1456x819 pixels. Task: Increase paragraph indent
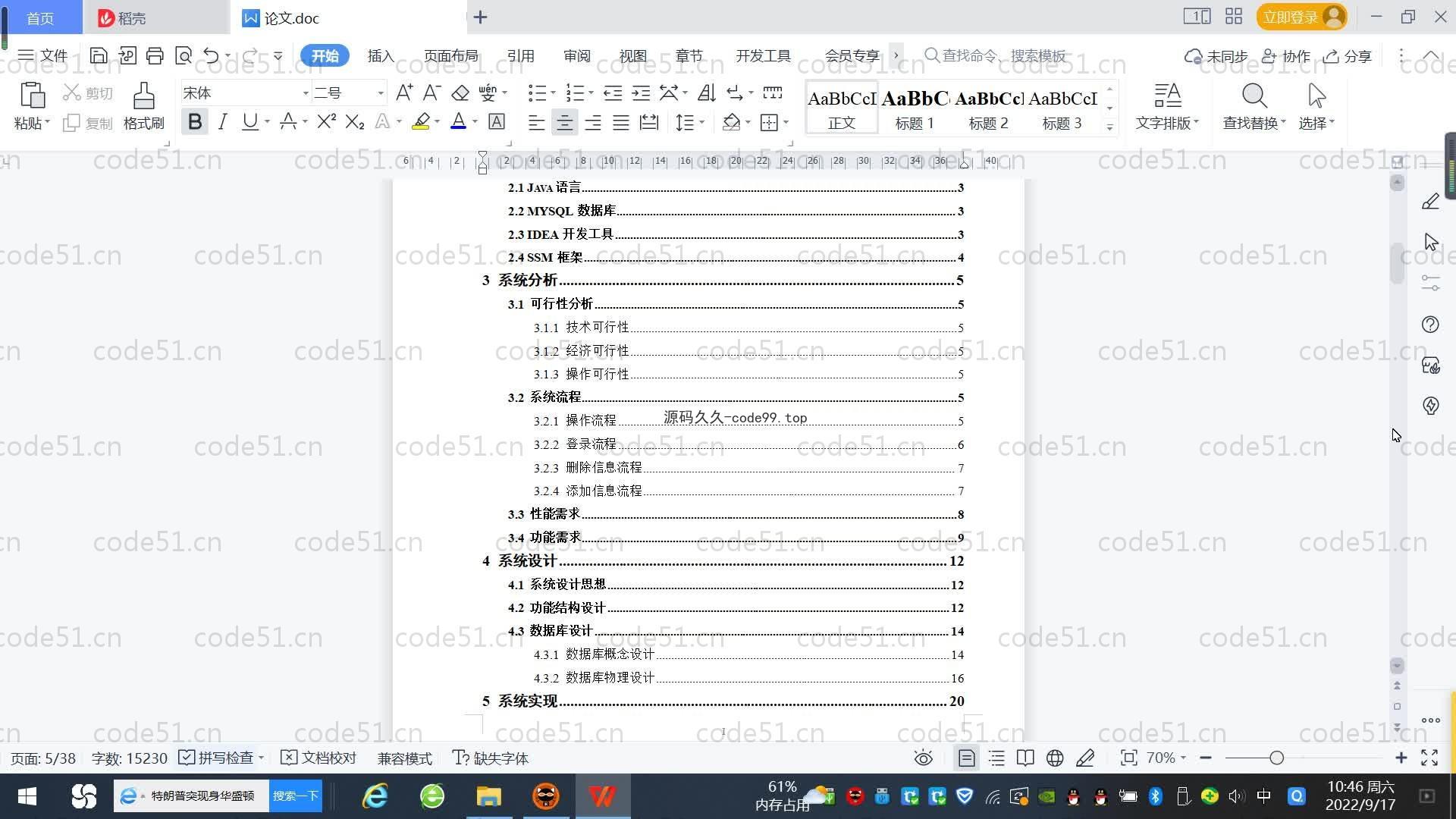(641, 93)
